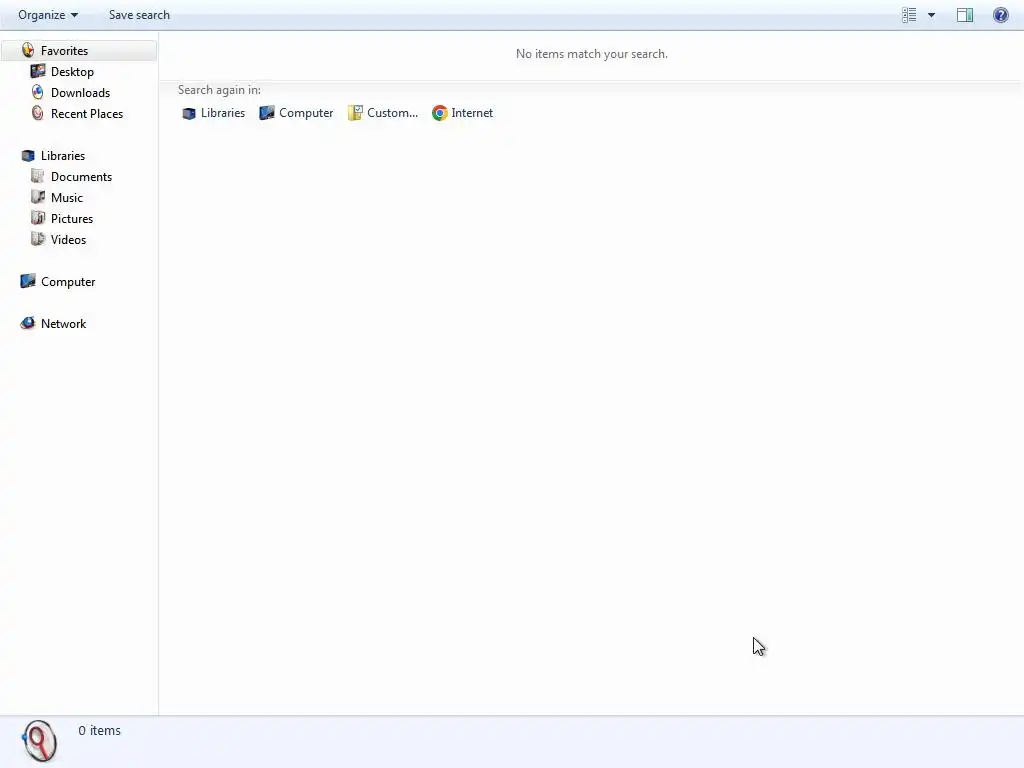1024x768 pixels.
Task: Click the Recent Places icon
Action: [38, 113]
